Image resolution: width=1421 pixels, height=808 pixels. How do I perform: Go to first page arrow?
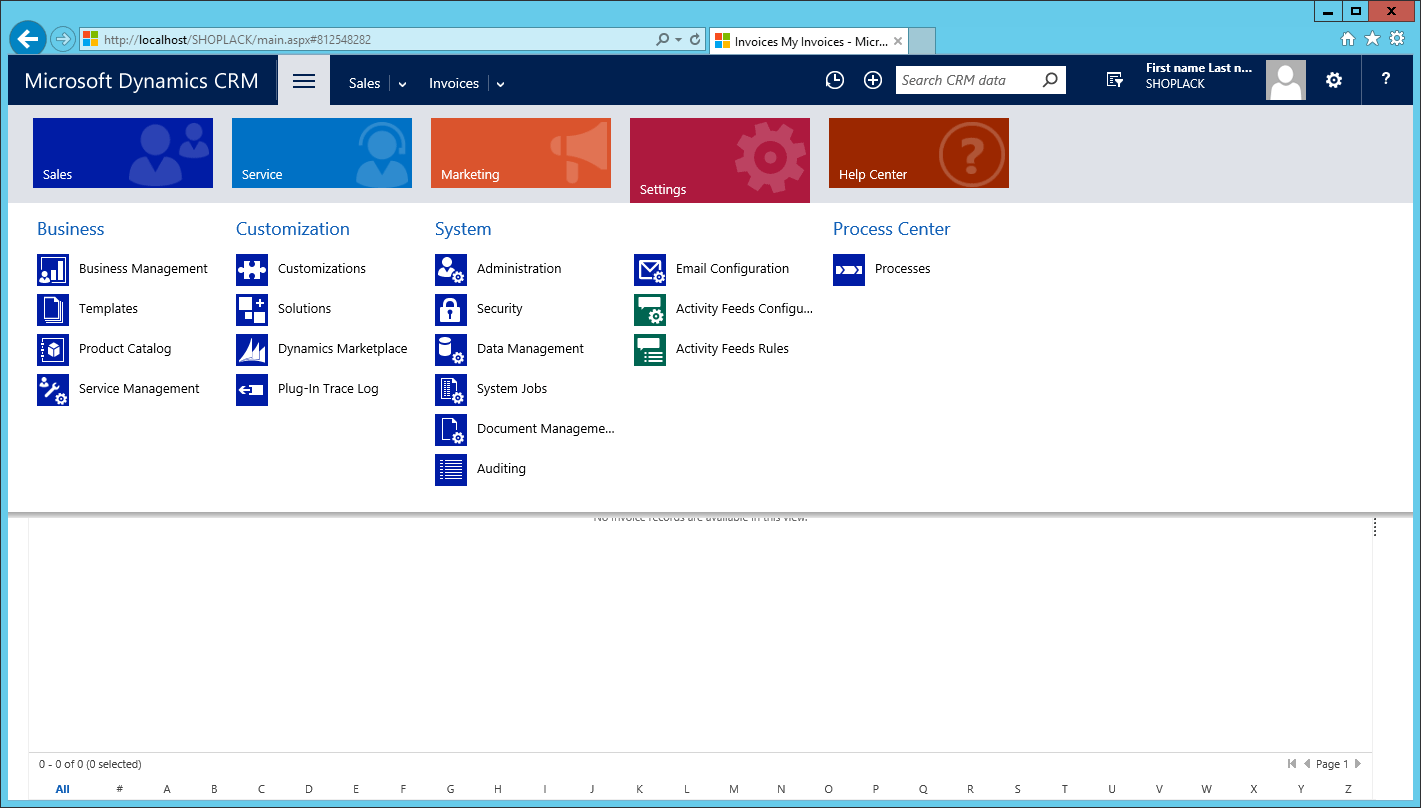[1292, 764]
